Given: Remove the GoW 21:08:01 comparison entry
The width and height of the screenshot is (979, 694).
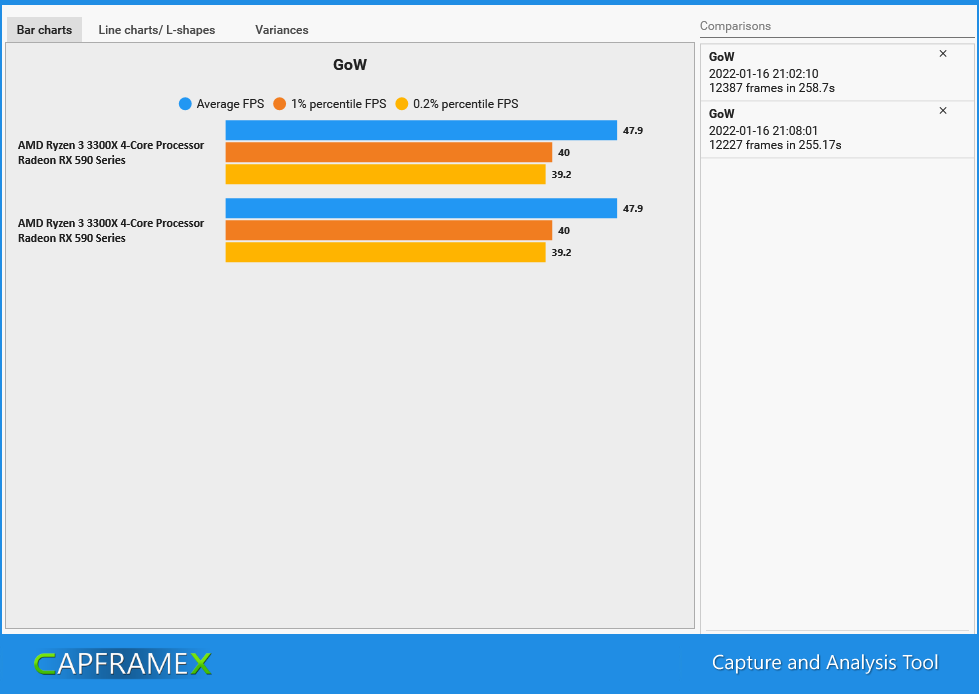Looking at the screenshot, I should [x=943, y=110].
